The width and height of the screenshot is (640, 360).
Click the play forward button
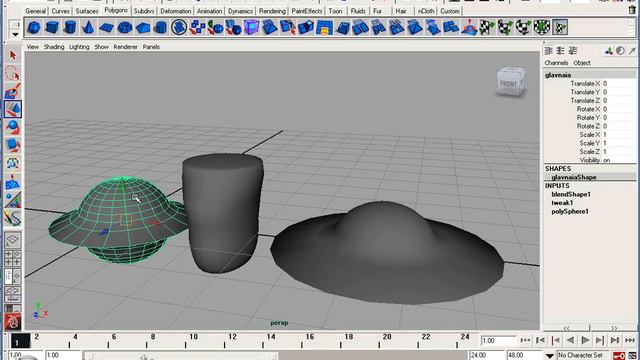[585, 340]
